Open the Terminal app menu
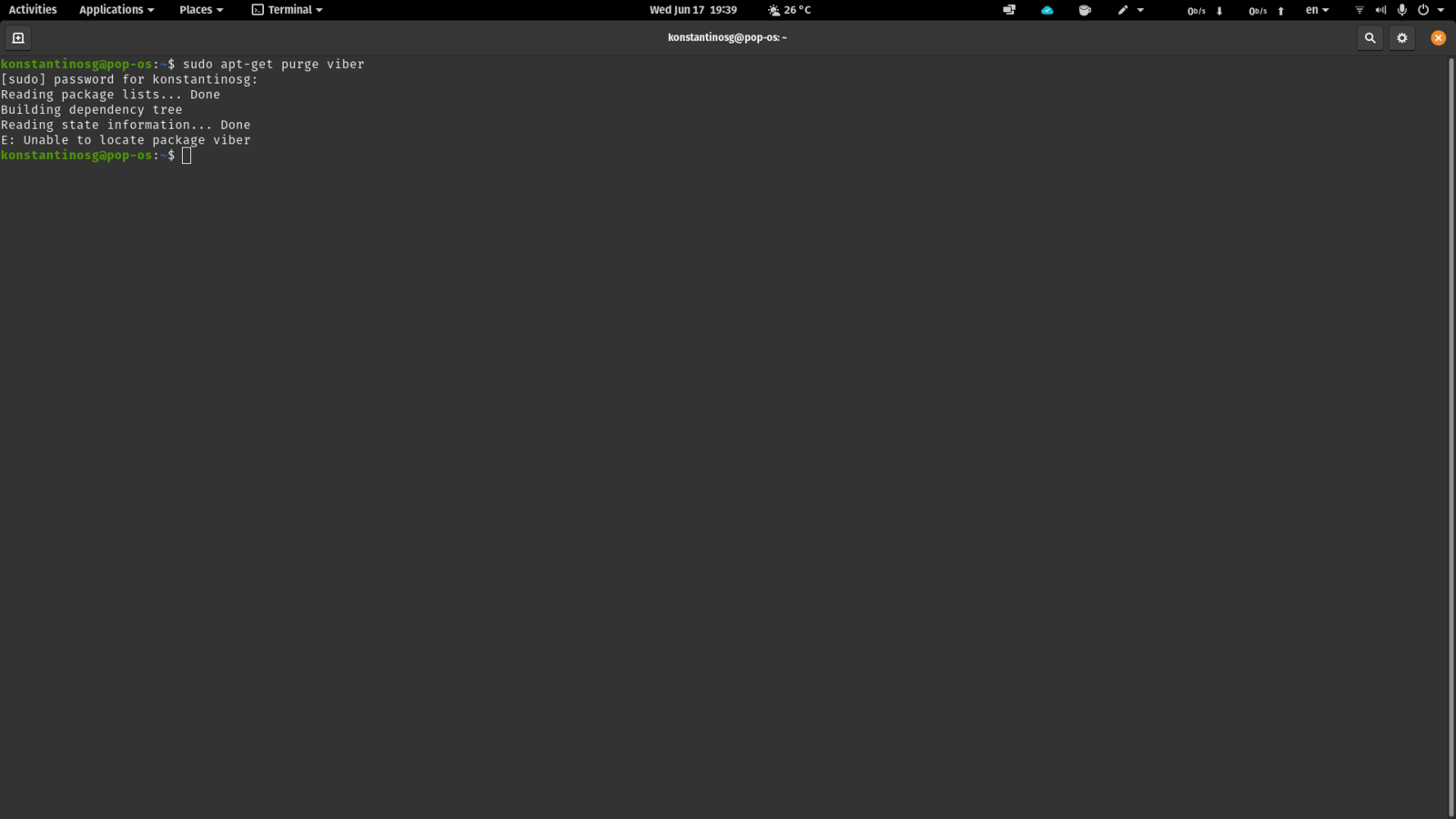 point(288,10)
